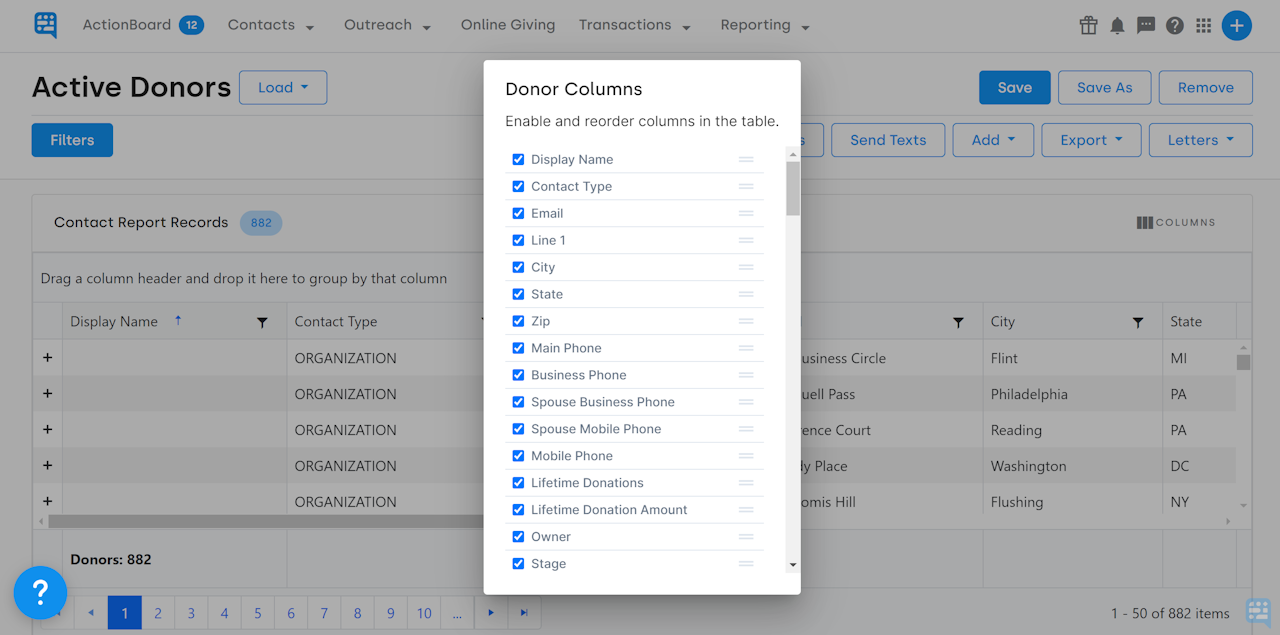Open the COLUMNS panel toggle

pos(1175,222)
